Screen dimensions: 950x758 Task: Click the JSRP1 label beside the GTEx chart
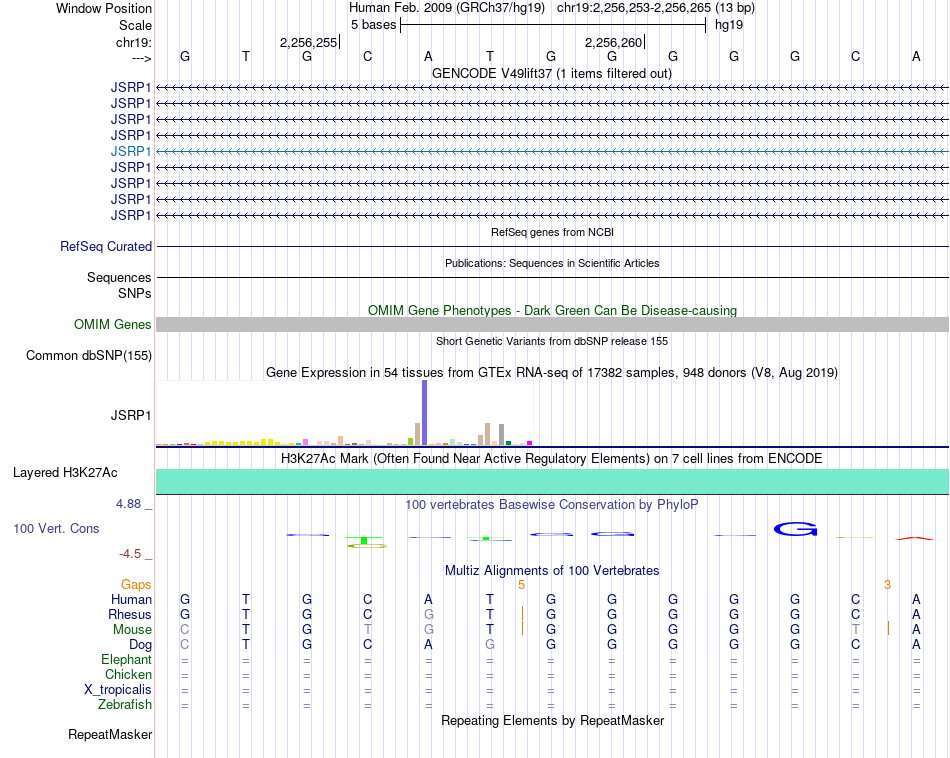tap(131, 416)
